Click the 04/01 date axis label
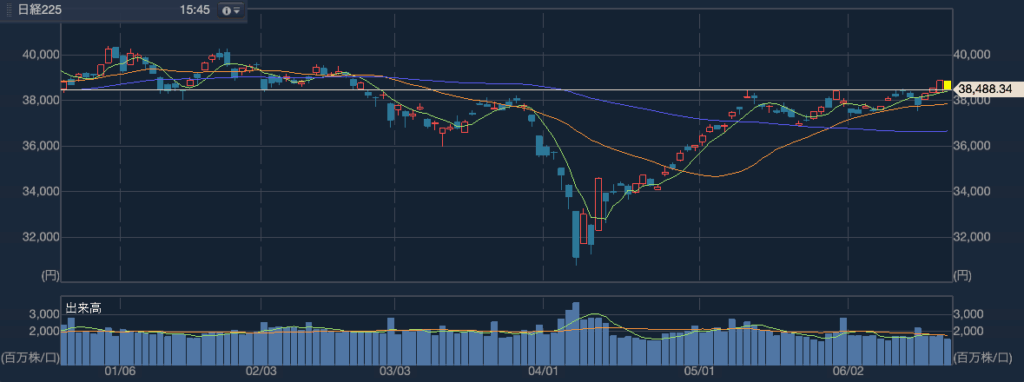This screenshot has height=382, width=1024. click(x=543, y=371)
